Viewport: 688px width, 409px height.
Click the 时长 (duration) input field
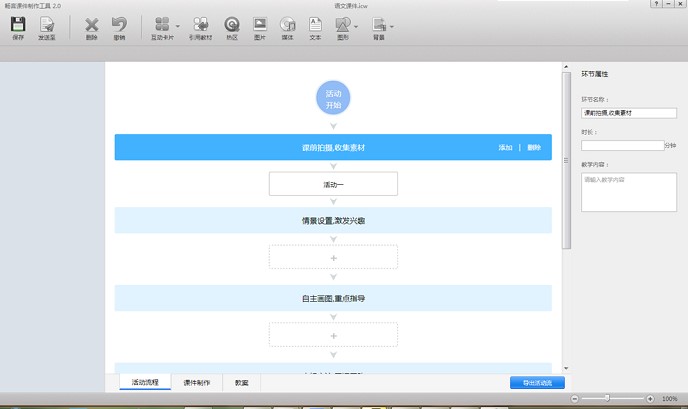622,145
